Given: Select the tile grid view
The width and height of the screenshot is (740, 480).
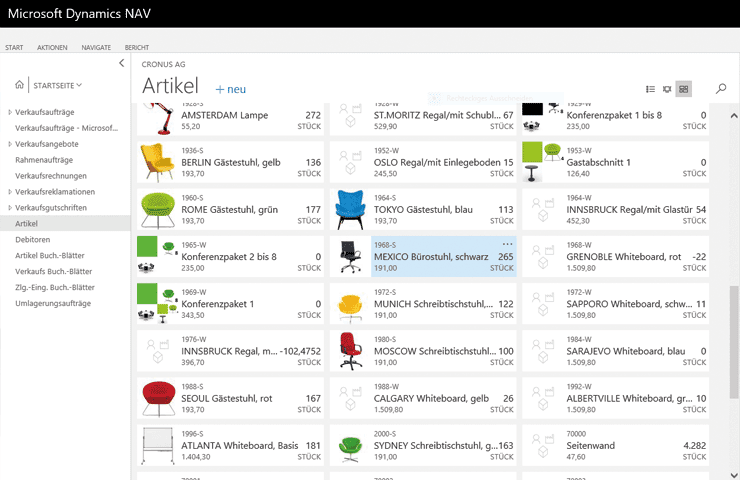Looking at the screenshot, I should pos(683,89).
